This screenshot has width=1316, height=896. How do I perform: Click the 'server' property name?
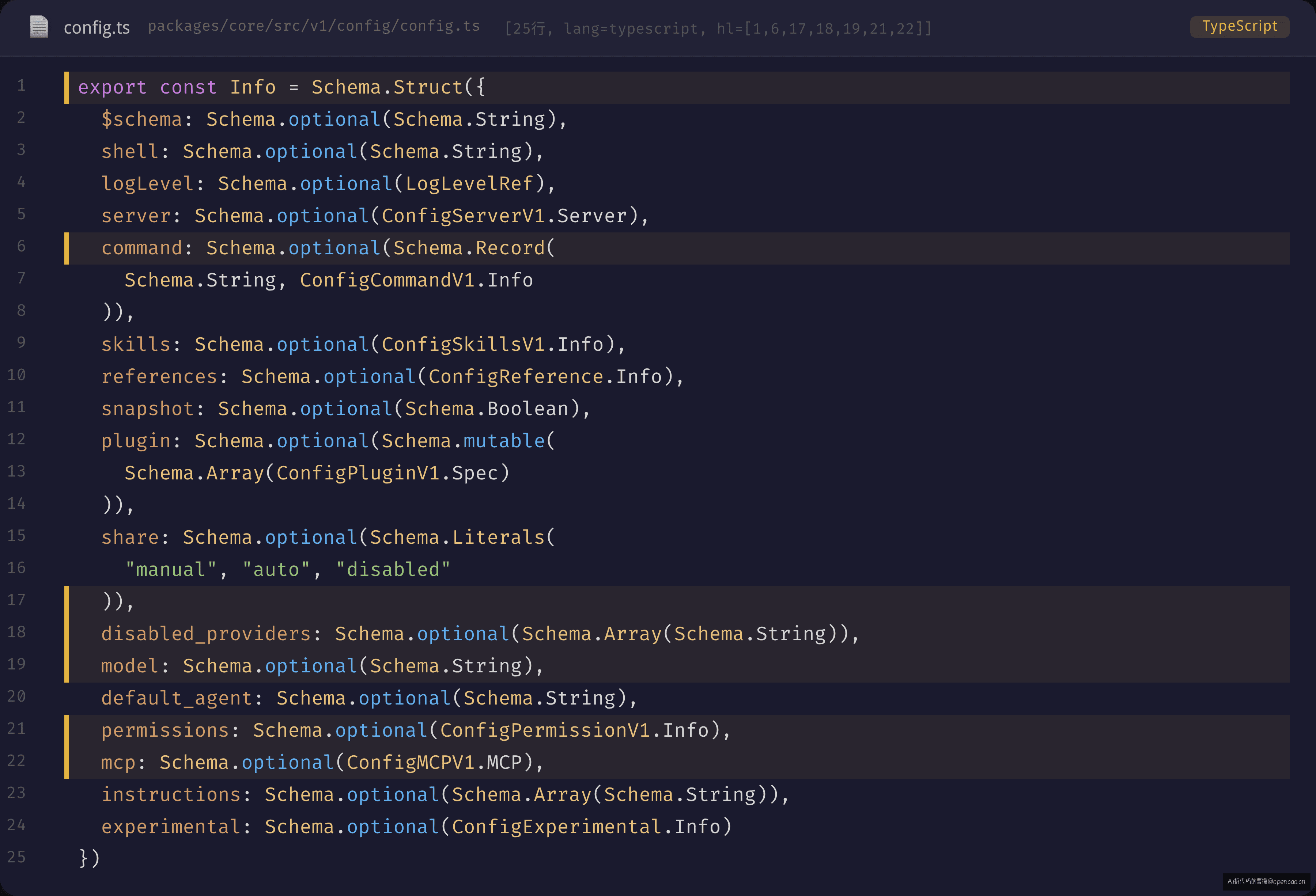click(136, 216)
